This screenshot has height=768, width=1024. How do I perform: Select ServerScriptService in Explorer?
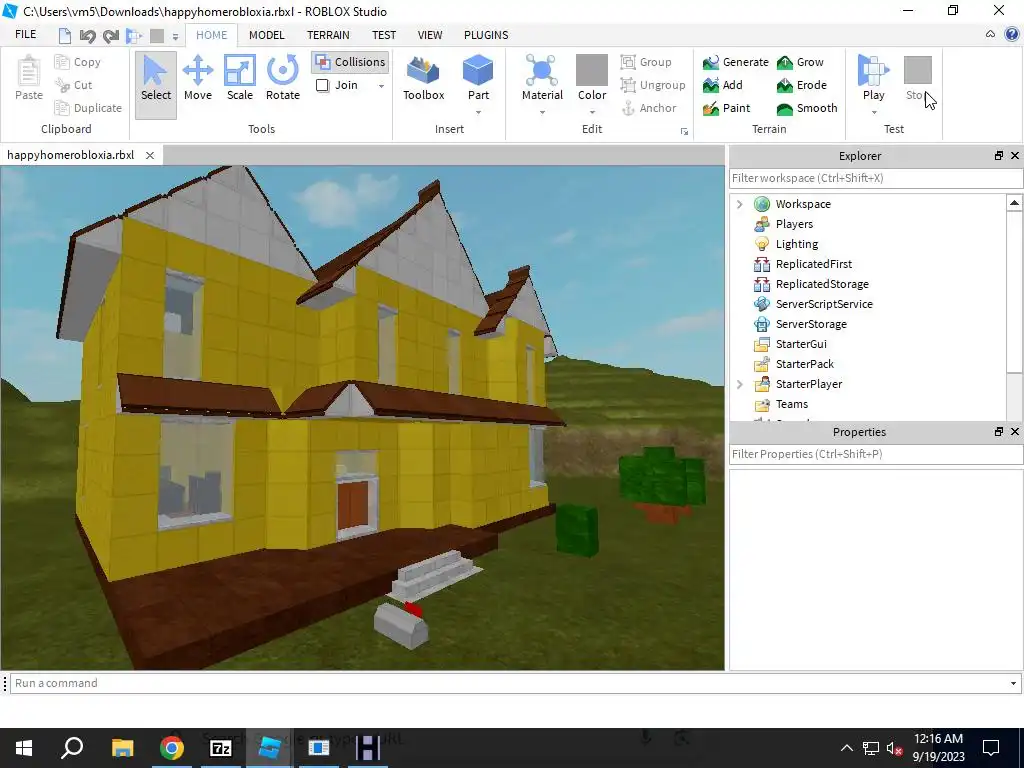[824, 304]
